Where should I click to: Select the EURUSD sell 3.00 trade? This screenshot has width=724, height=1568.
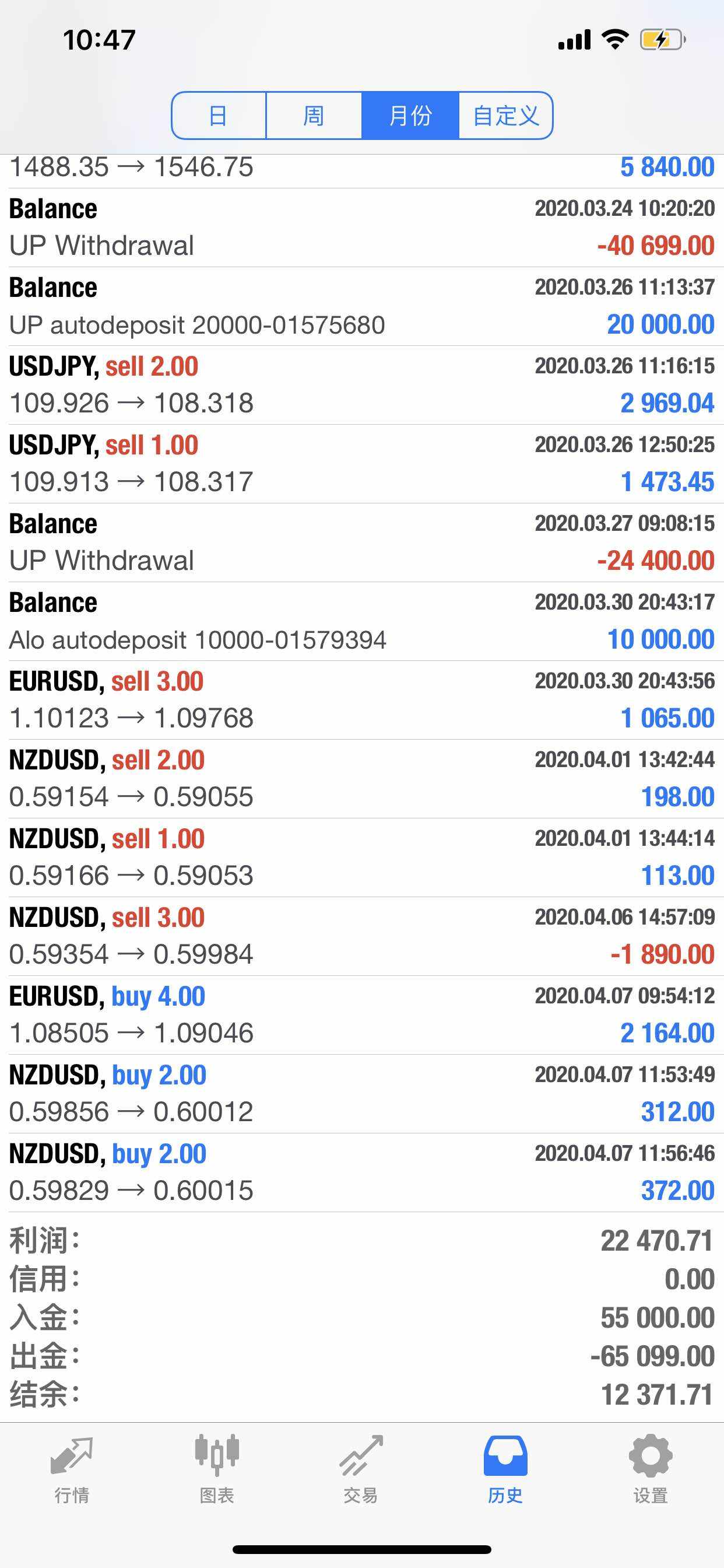362,700
